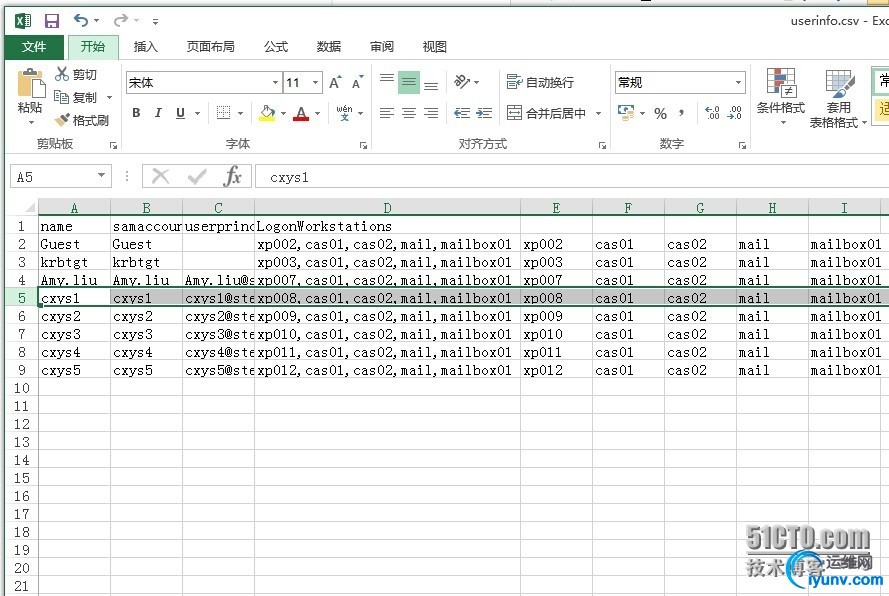Align text left
Viewport: 889px width, 596px height.
[387, 113]
